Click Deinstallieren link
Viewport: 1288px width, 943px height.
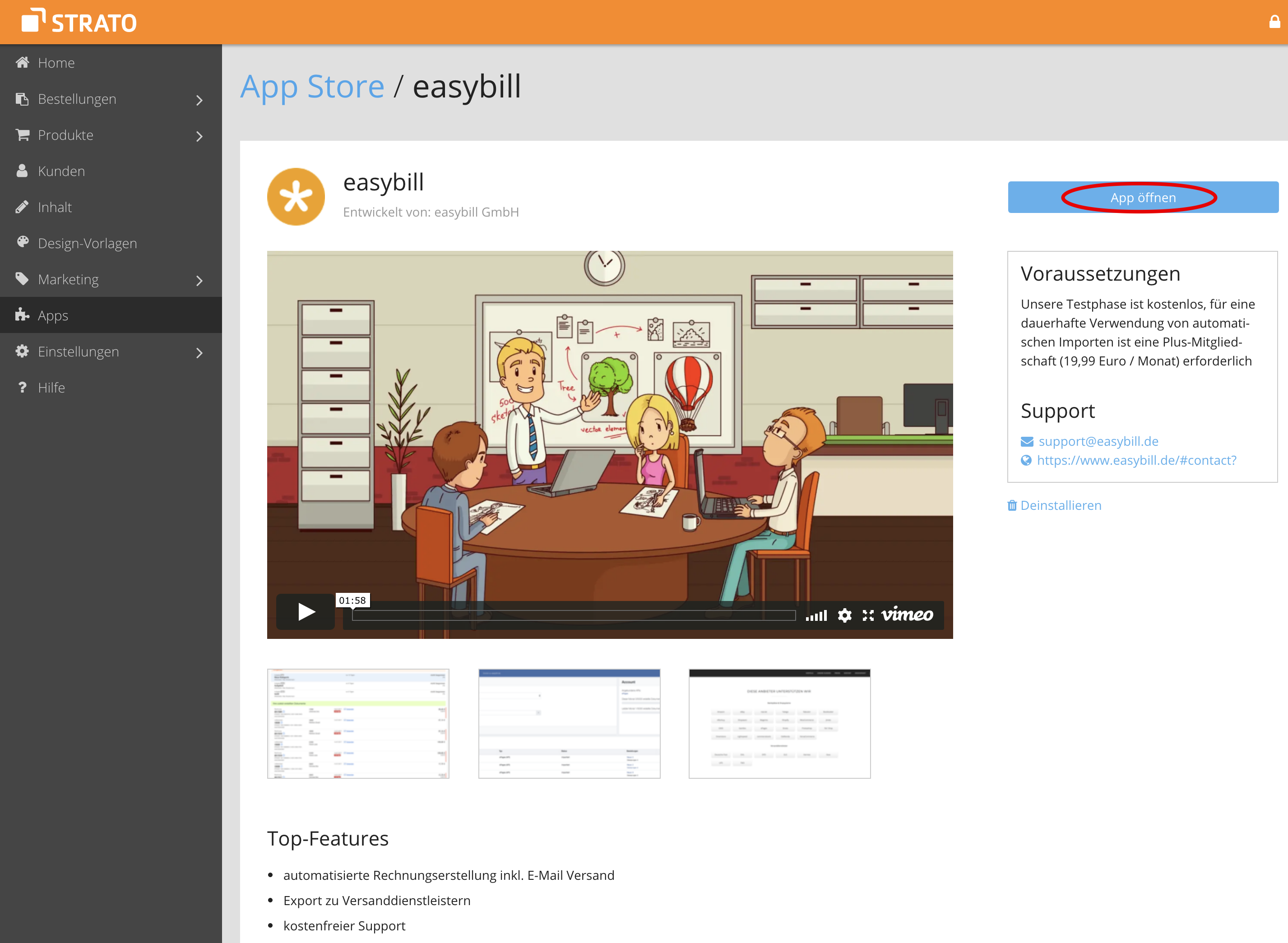[x=1061, y=505]
